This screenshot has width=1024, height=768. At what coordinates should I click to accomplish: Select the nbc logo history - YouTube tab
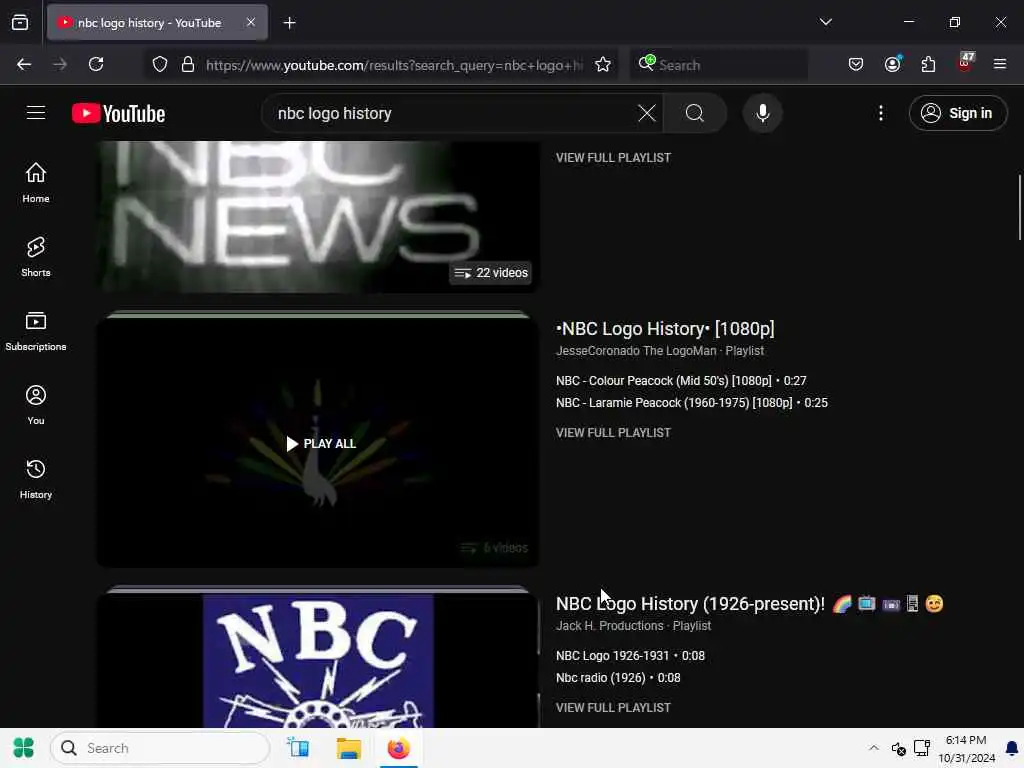pos(157,22)
